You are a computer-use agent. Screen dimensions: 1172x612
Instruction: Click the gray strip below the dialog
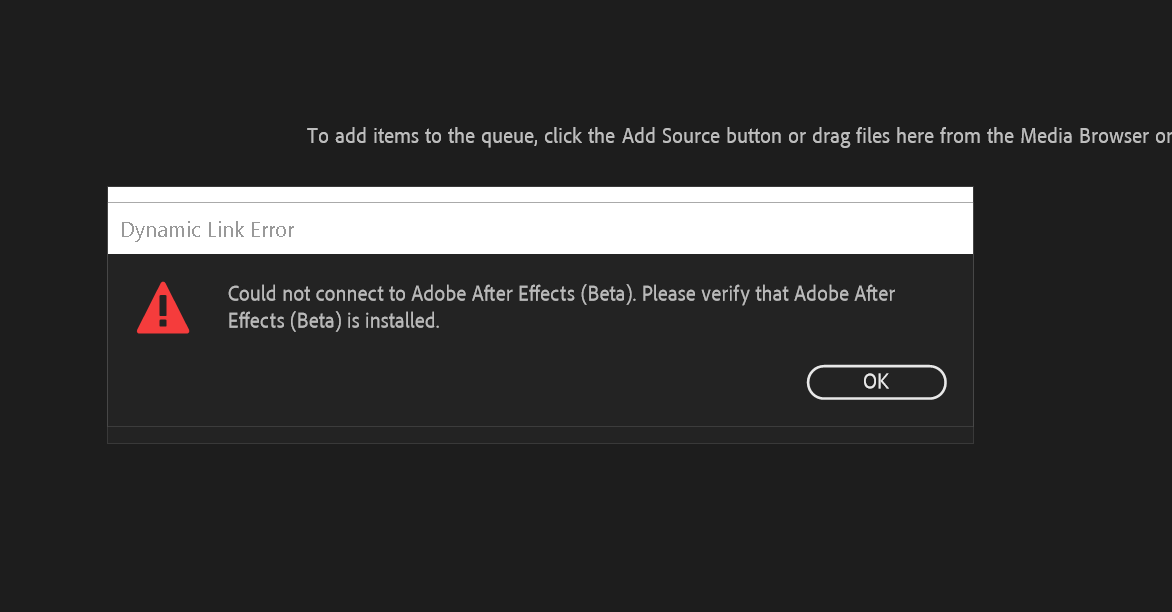point(540,436)
